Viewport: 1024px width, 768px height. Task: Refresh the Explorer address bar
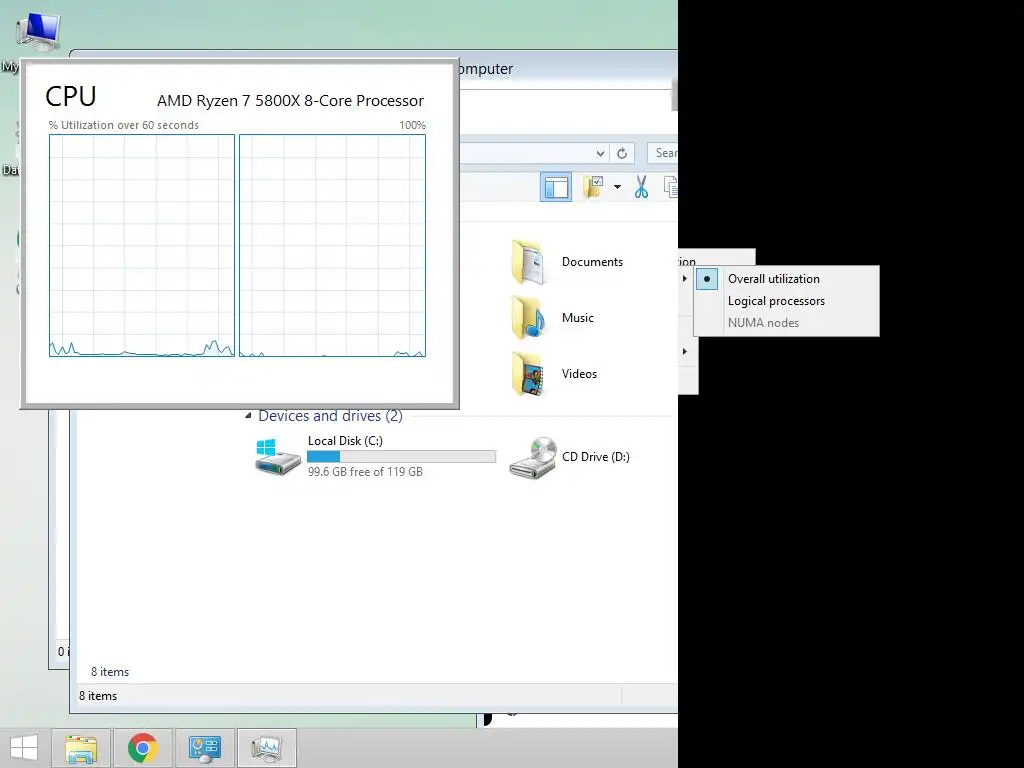(622, 153)
